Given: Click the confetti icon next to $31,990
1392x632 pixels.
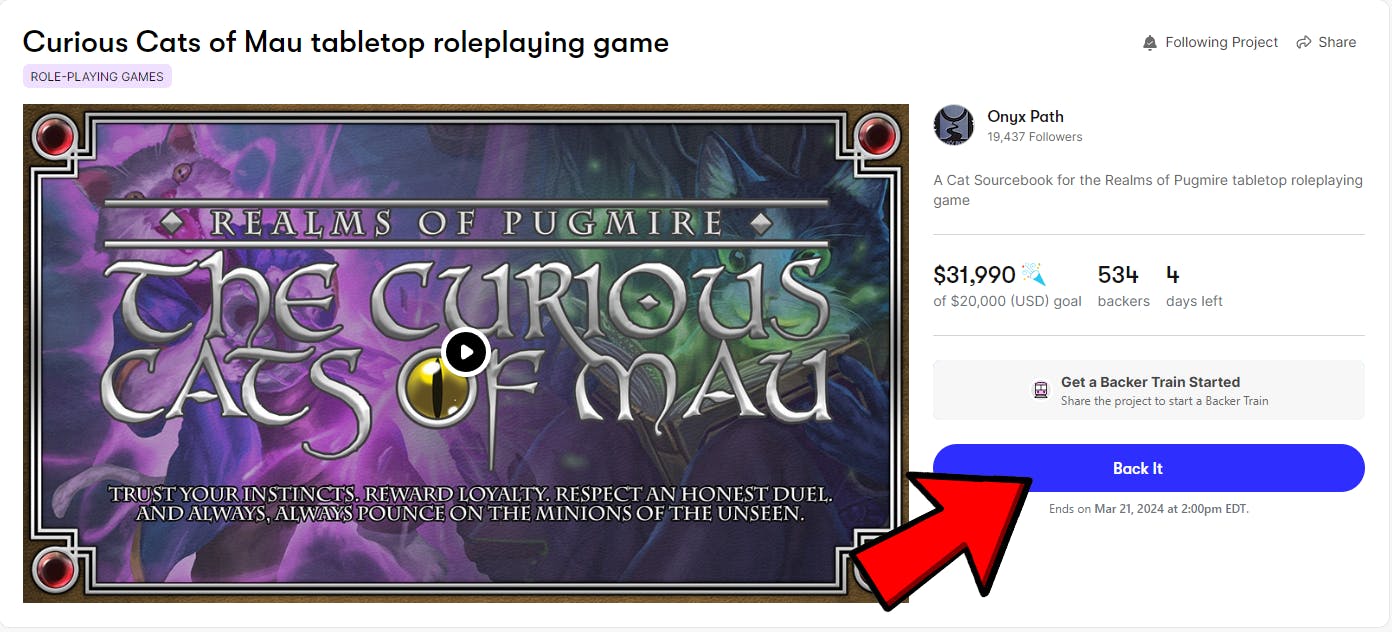Looking at the screenshot, I should tap(1034, 274).
